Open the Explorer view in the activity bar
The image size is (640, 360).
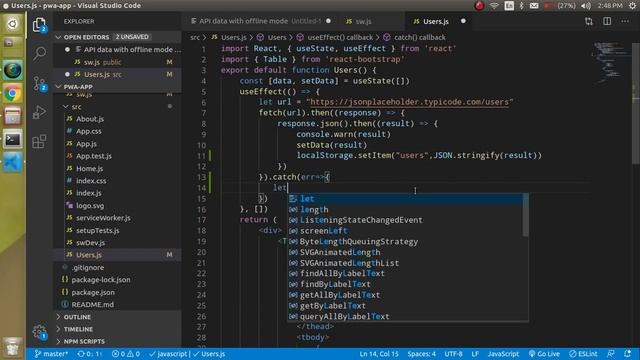tap(40, 25)
